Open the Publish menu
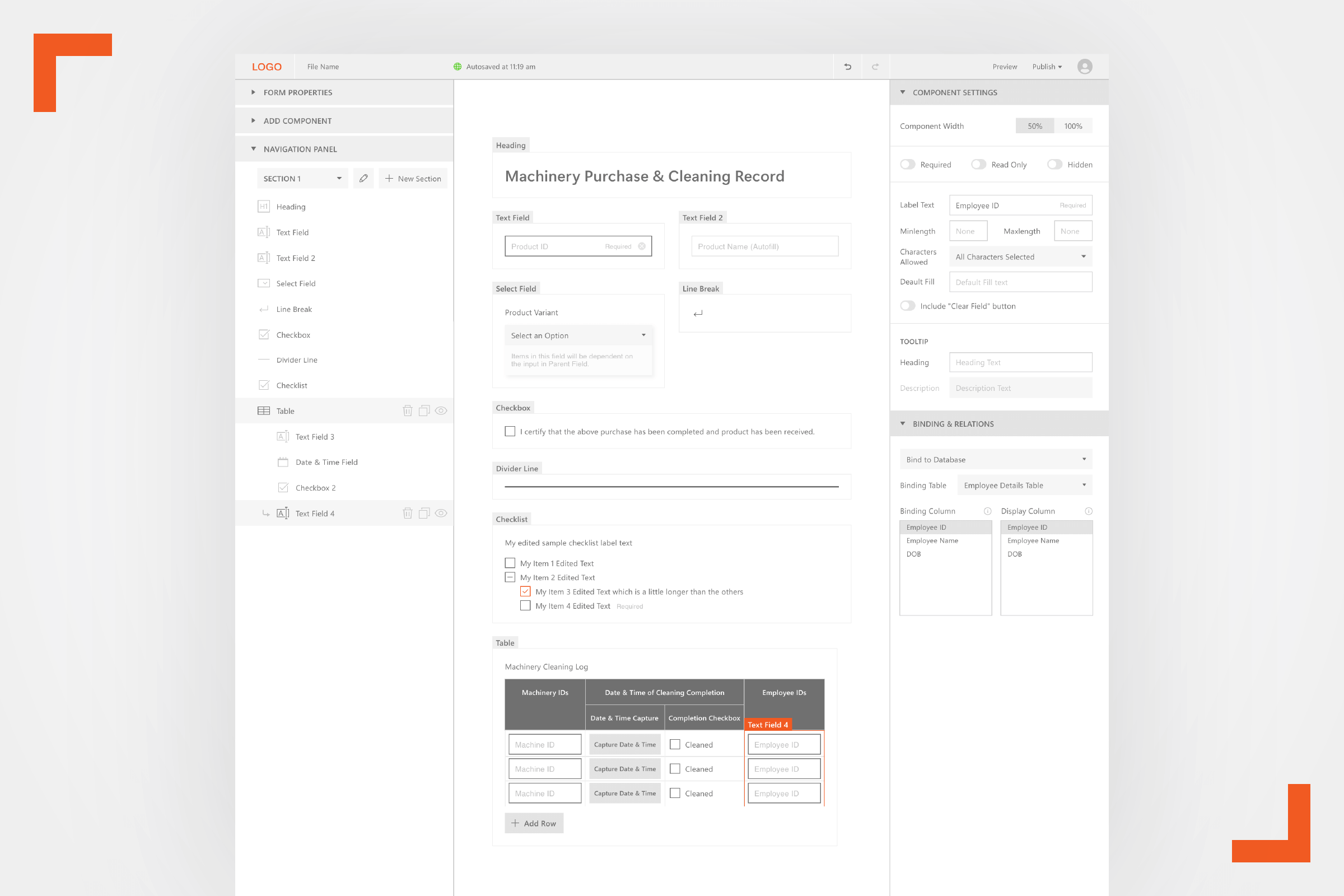This screenshot has height=896, width=1344. (x=1046, y=67)
